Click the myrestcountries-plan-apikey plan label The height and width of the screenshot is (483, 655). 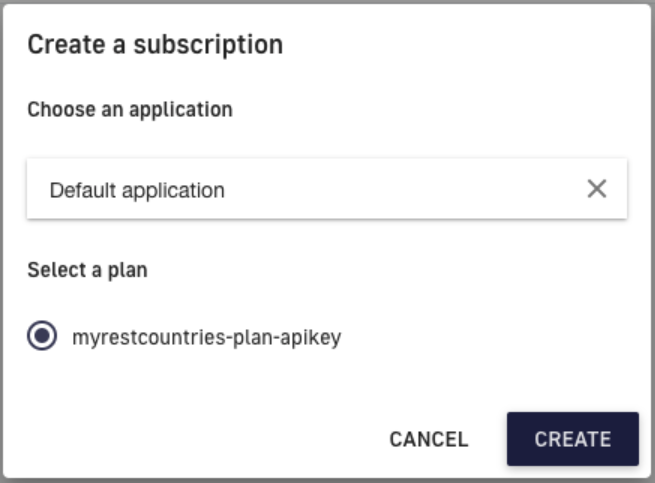point(206,337)
